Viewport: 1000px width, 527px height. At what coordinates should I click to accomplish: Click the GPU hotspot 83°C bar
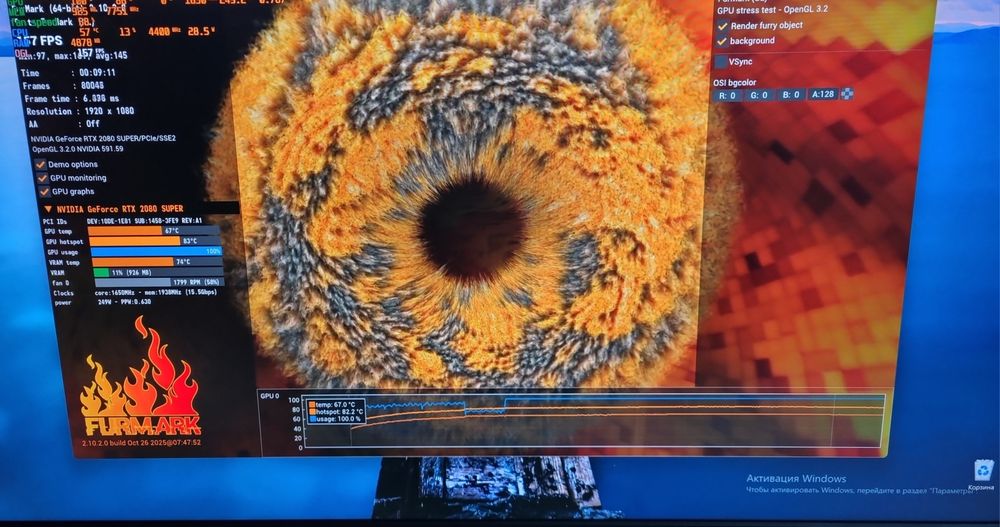[x=155, y=241]
